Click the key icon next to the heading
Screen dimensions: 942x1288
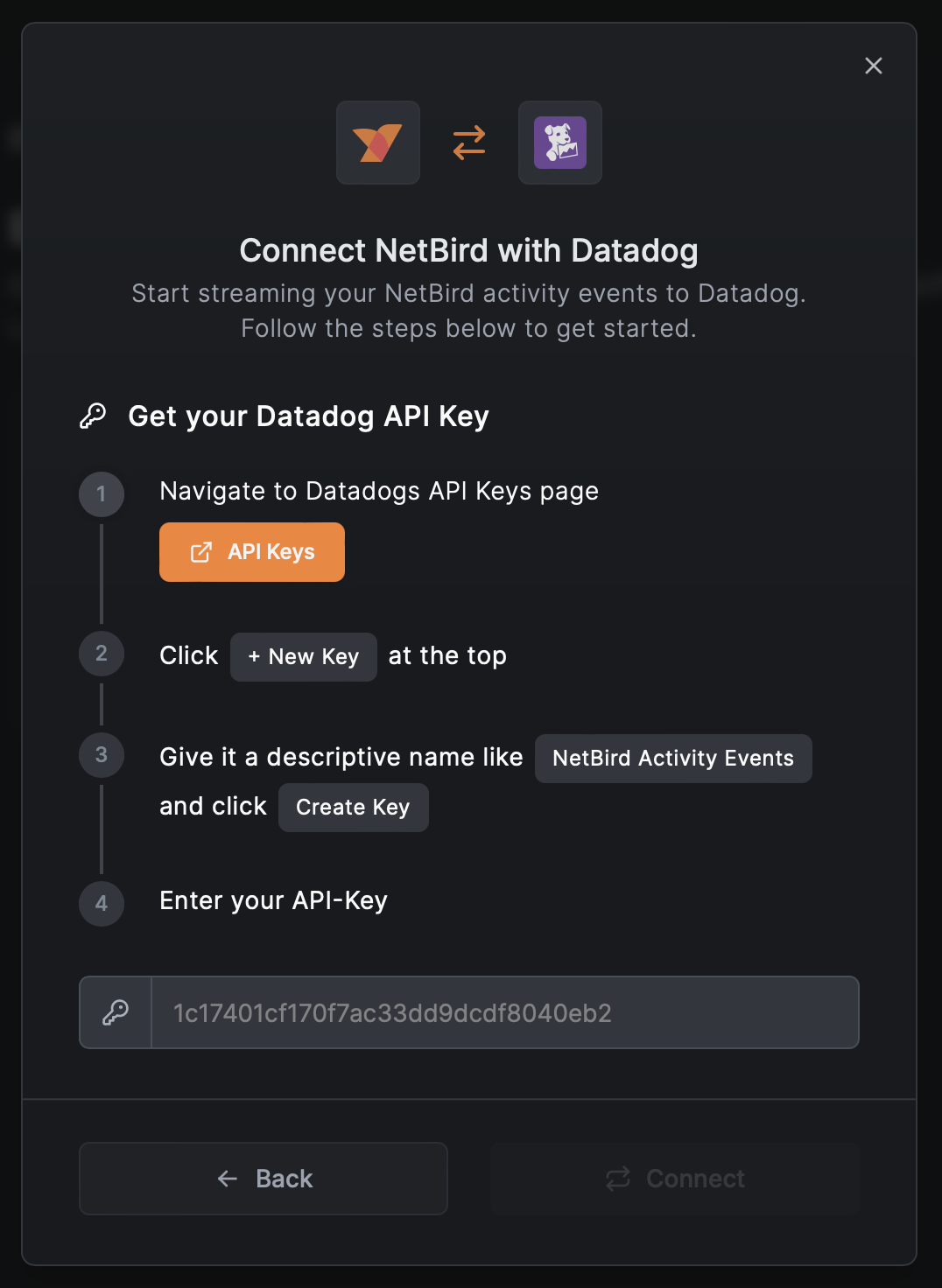[x=95, y=416]
